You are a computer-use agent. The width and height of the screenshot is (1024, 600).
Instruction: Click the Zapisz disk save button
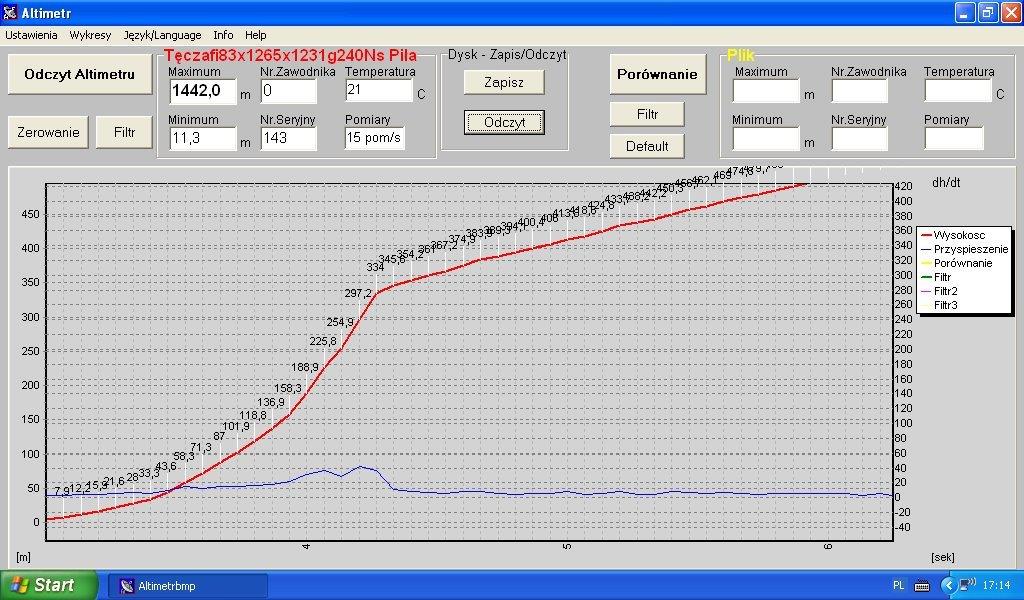[x=504, y=83]
